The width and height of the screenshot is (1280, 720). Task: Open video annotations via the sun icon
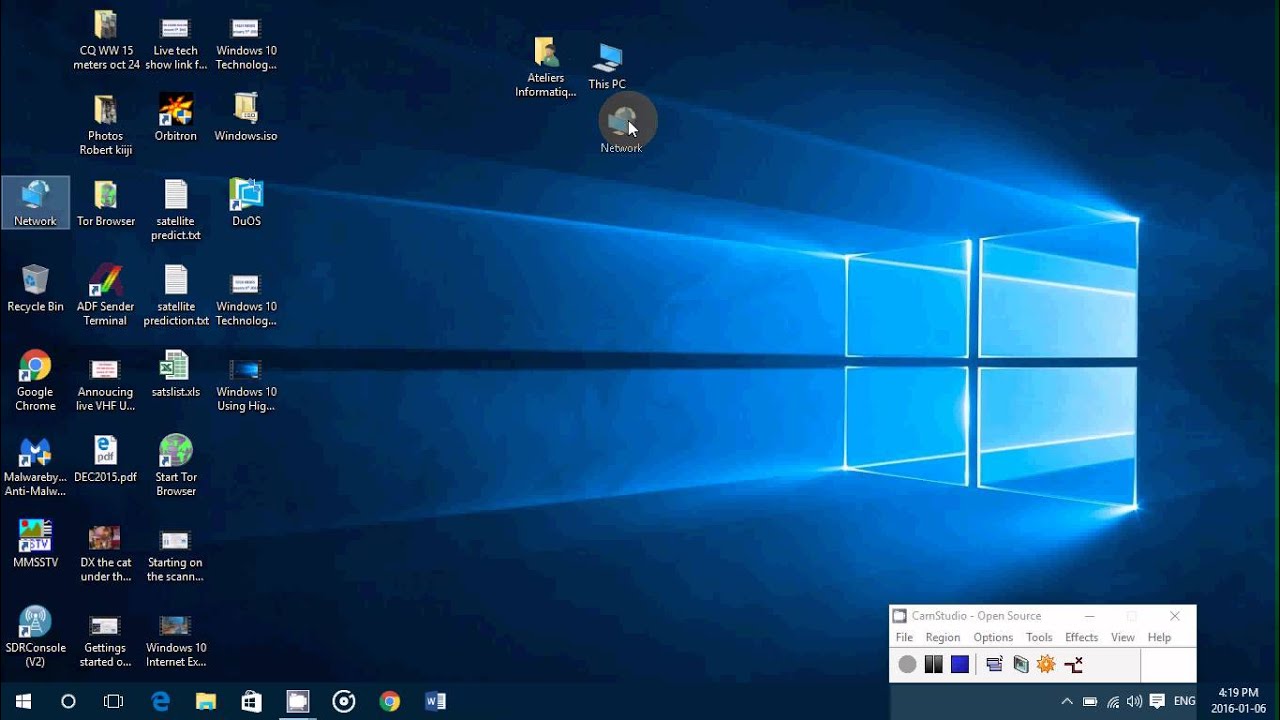point(1046,663)
